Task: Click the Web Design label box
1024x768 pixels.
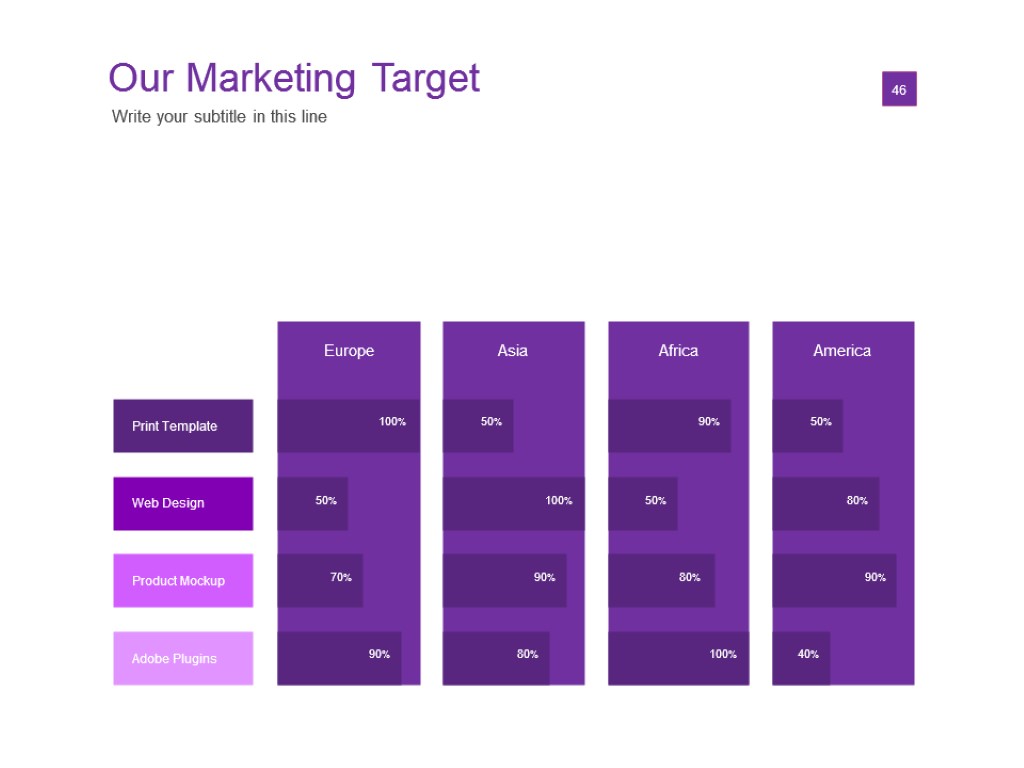Action: (183, 503)
